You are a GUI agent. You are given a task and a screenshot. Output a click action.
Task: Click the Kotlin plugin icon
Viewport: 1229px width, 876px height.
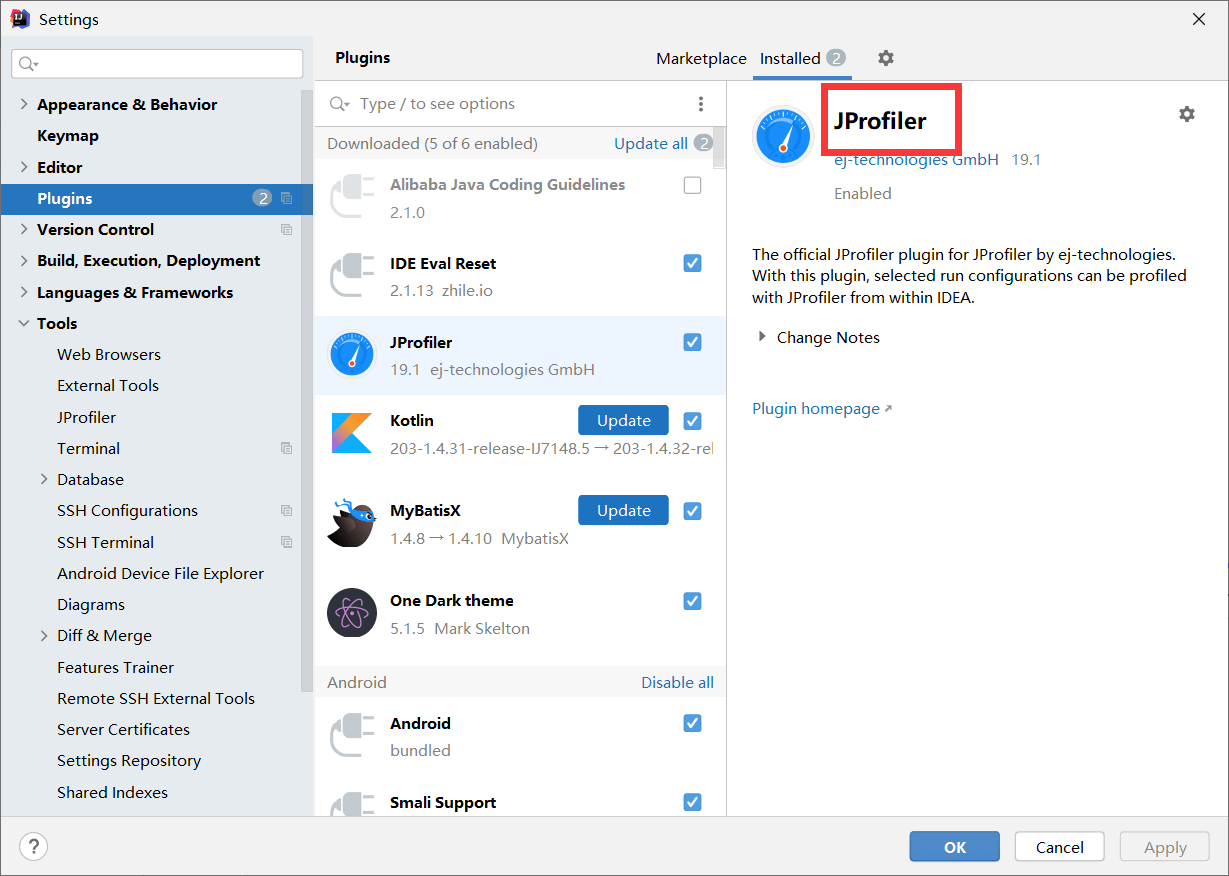click(351, 433)
